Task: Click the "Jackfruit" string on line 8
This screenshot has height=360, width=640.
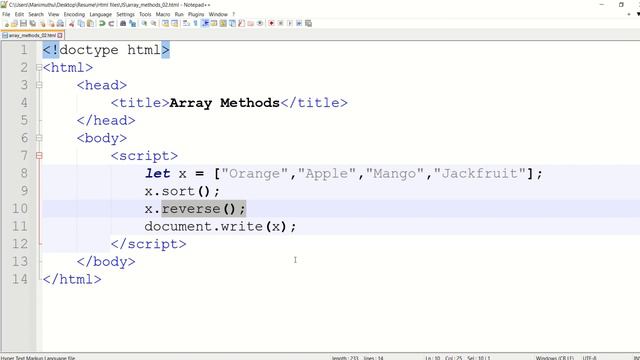Action: click(480, 173)
